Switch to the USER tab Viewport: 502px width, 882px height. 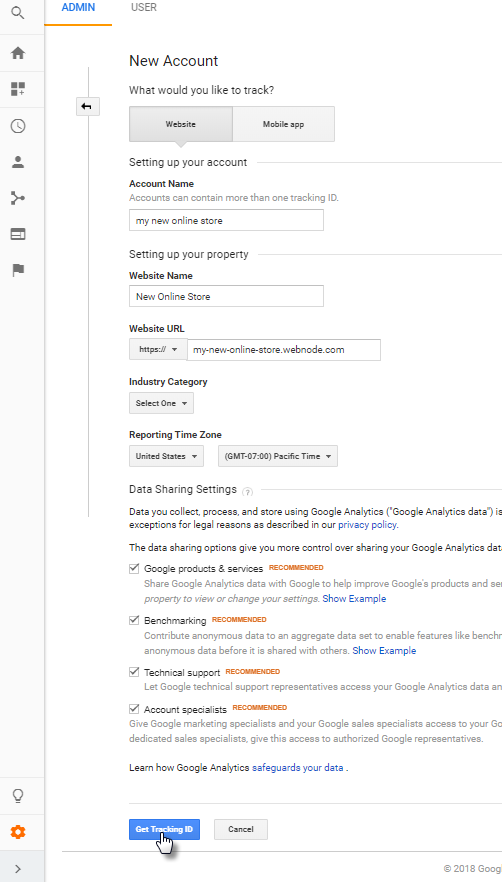(144, 7)
